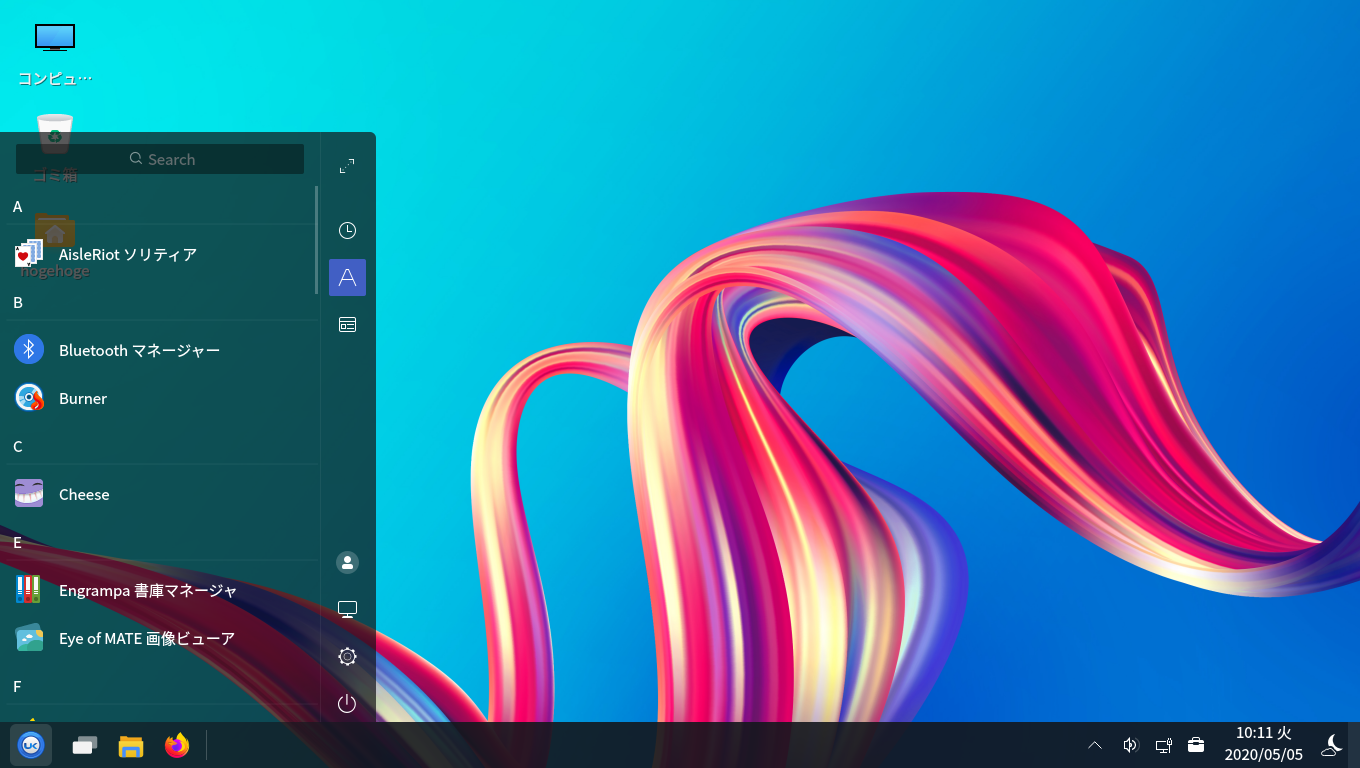Image resolution: width=1360 pixels, height=768 pixels.
Task: Jump via letter header C
Action: click(18, 446)
